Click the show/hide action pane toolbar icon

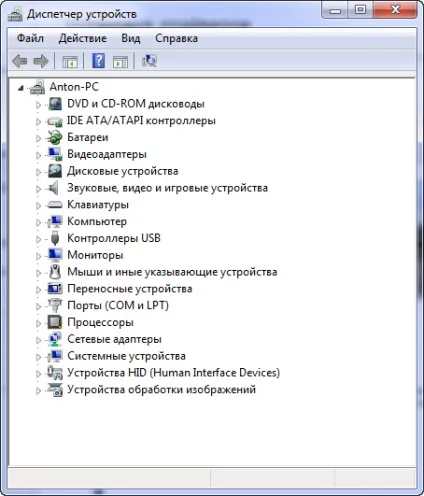(x=120, y=61)
